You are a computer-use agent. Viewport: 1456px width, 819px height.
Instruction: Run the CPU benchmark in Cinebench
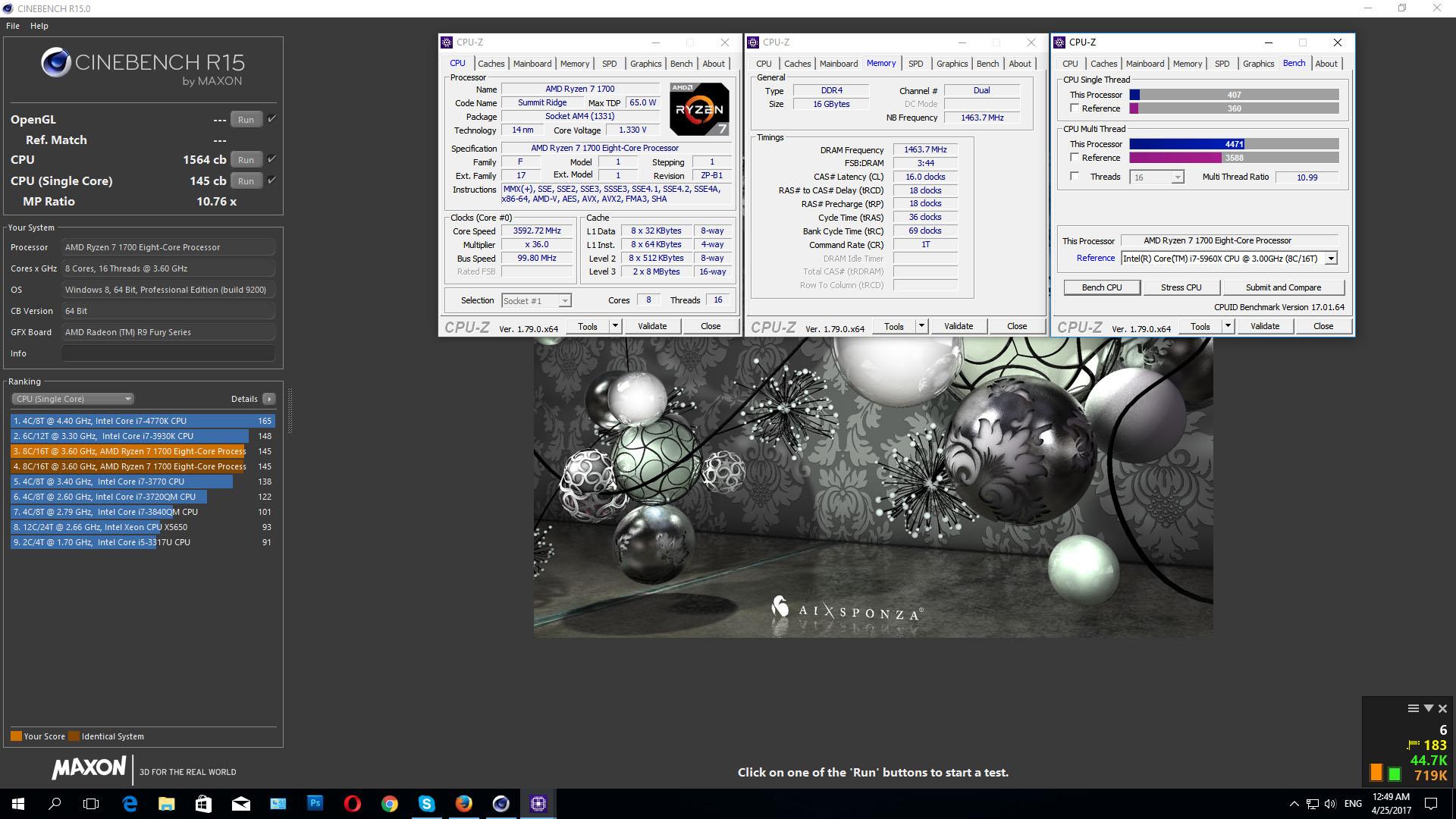coord(246,160)
